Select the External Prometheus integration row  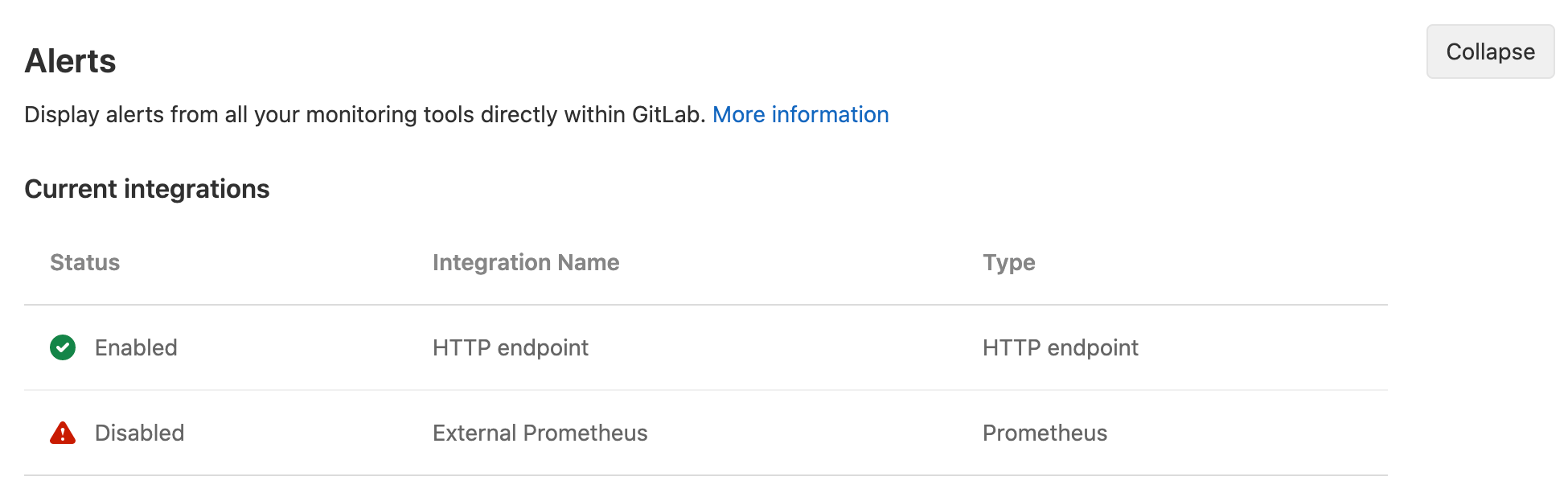point(540,433)
